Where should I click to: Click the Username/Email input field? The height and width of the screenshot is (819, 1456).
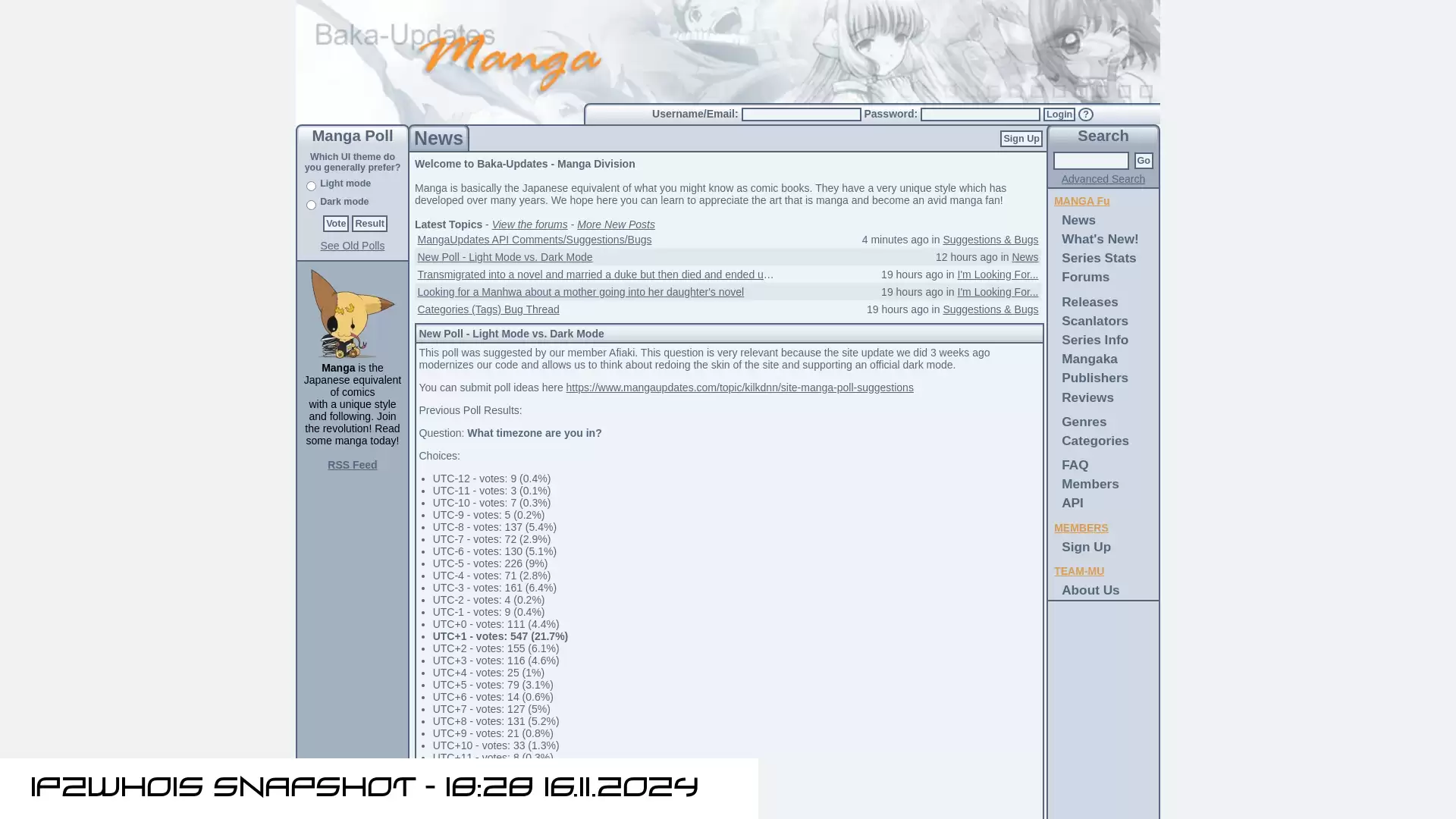tap(801, 115)
